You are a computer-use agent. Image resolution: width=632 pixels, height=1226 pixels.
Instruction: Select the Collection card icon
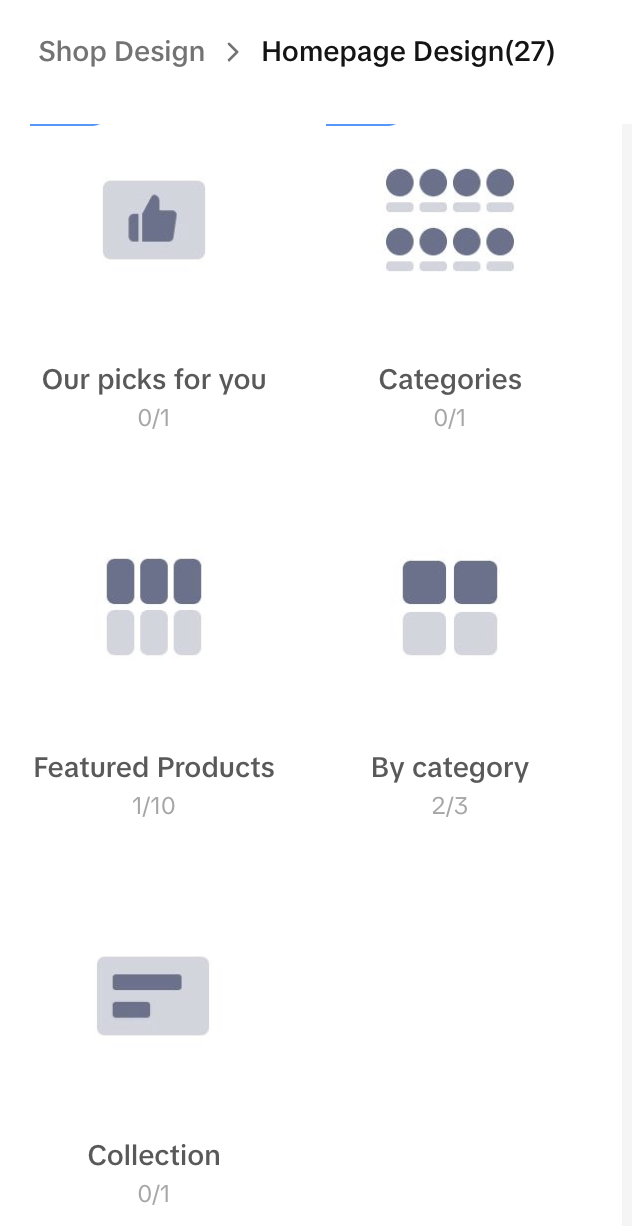pos(153,996)
